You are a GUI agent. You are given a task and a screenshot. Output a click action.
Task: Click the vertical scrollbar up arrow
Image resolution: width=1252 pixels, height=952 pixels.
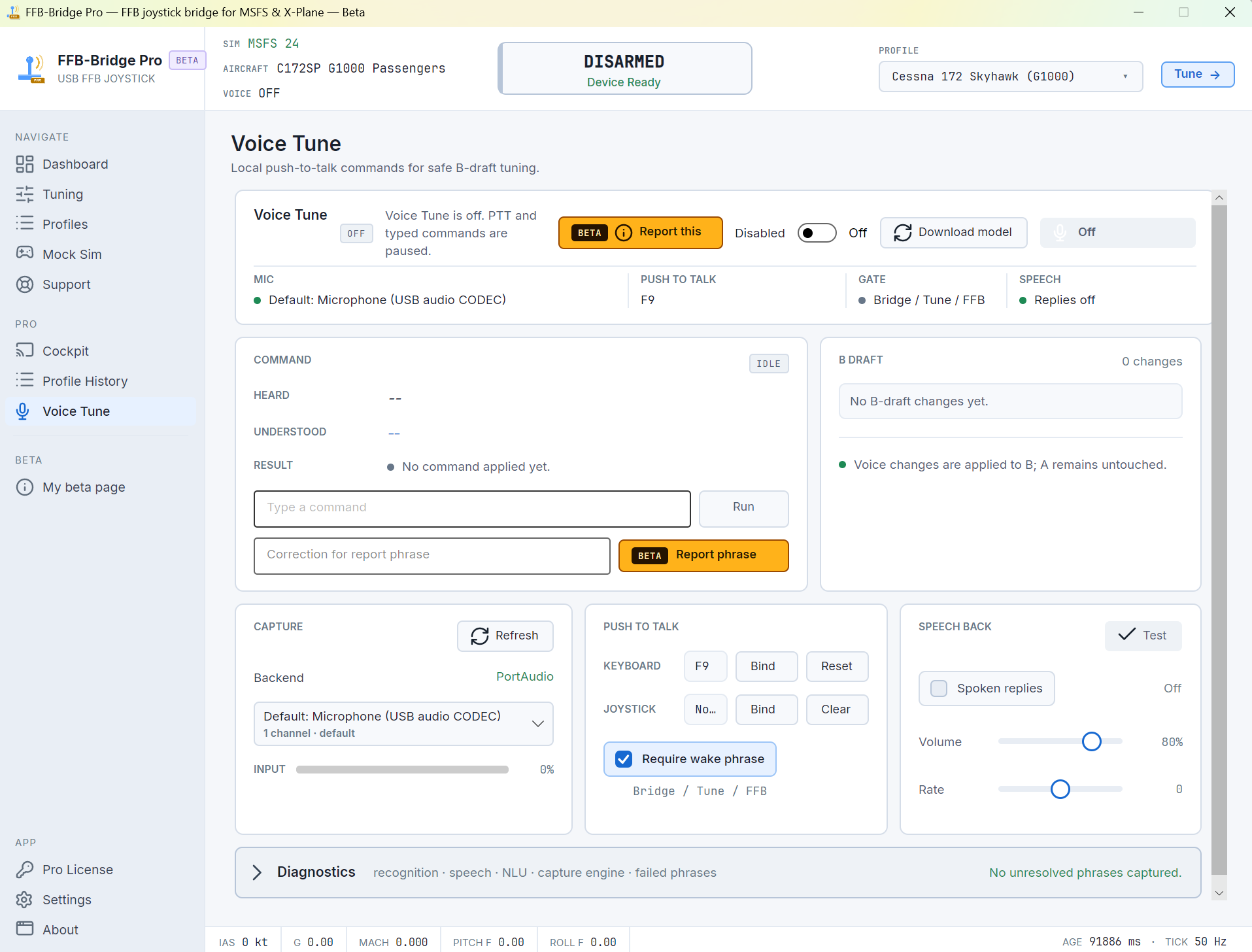pyautogui.click(x=1219, y=197)
